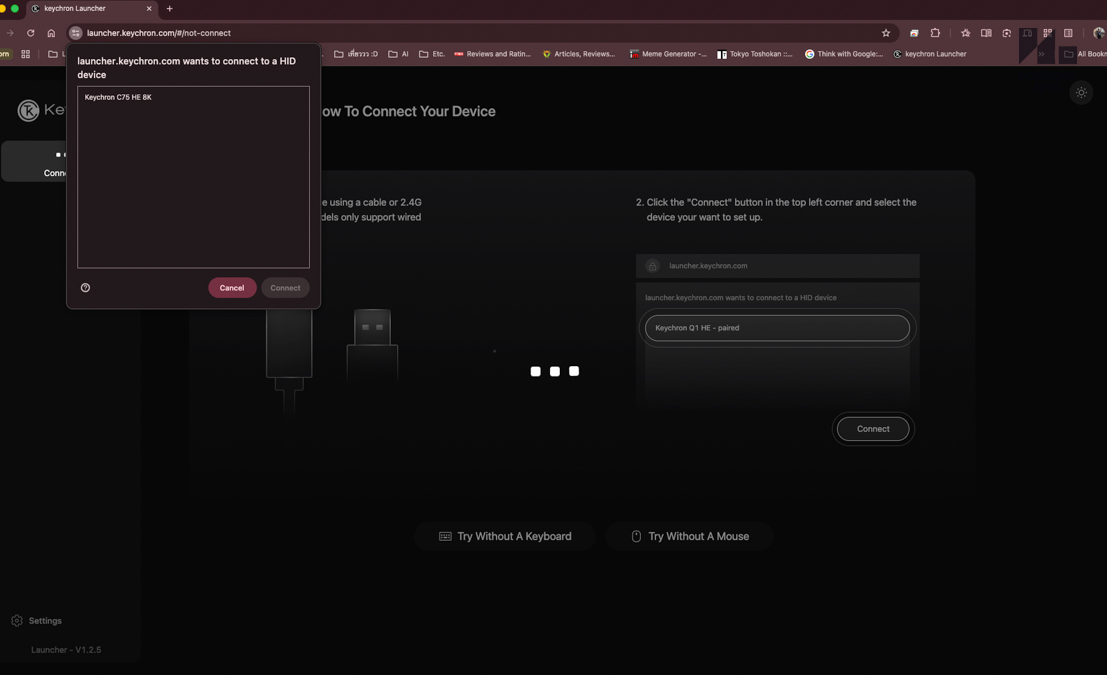The image size is (1107, 675).
Task: Click Try Without A Keyboard
Action: [x=505, y=537]
